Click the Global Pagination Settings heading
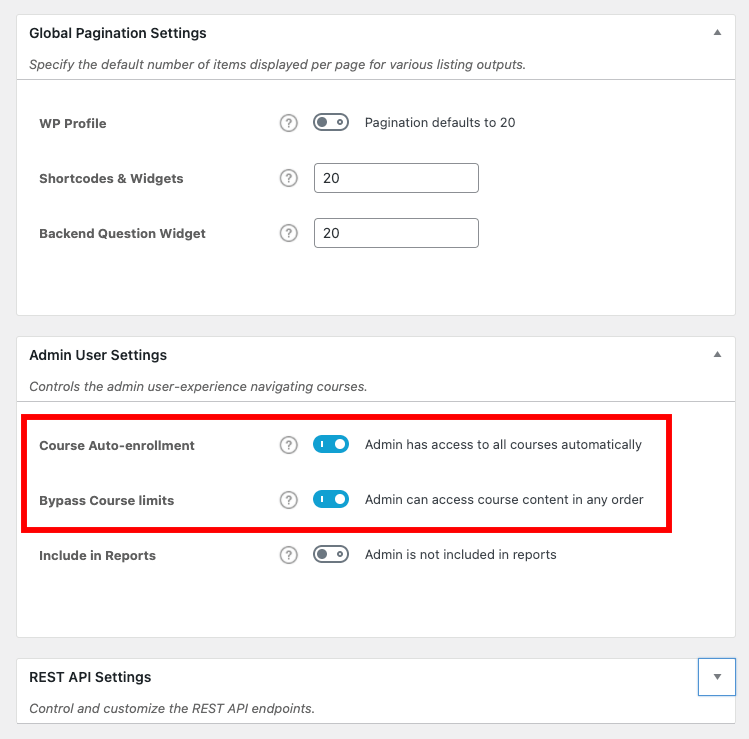749x739 pixels. 118,33
